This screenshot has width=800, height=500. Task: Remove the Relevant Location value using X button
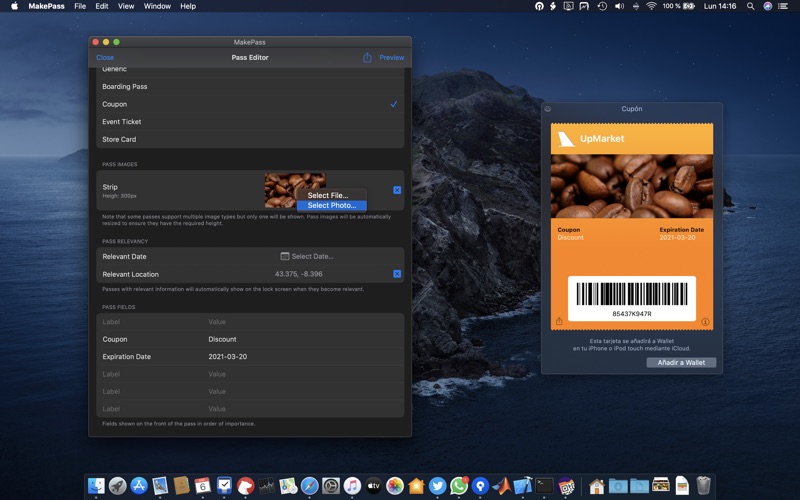pos(397,274)
